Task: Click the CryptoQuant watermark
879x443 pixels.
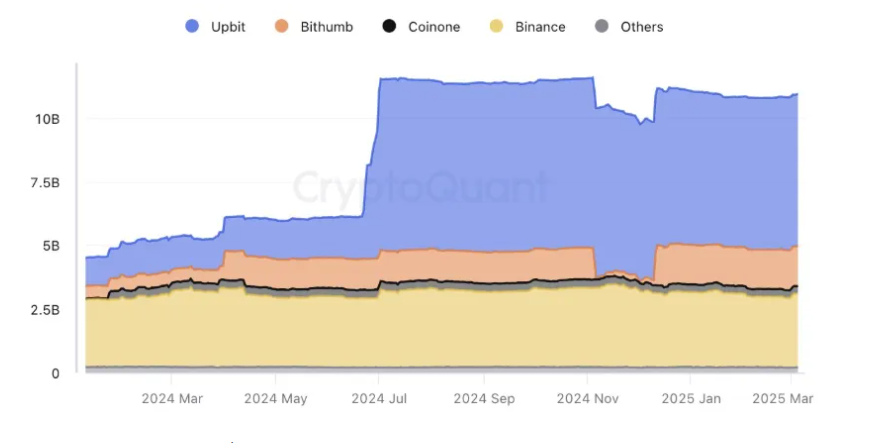Action: click(420, 188)
